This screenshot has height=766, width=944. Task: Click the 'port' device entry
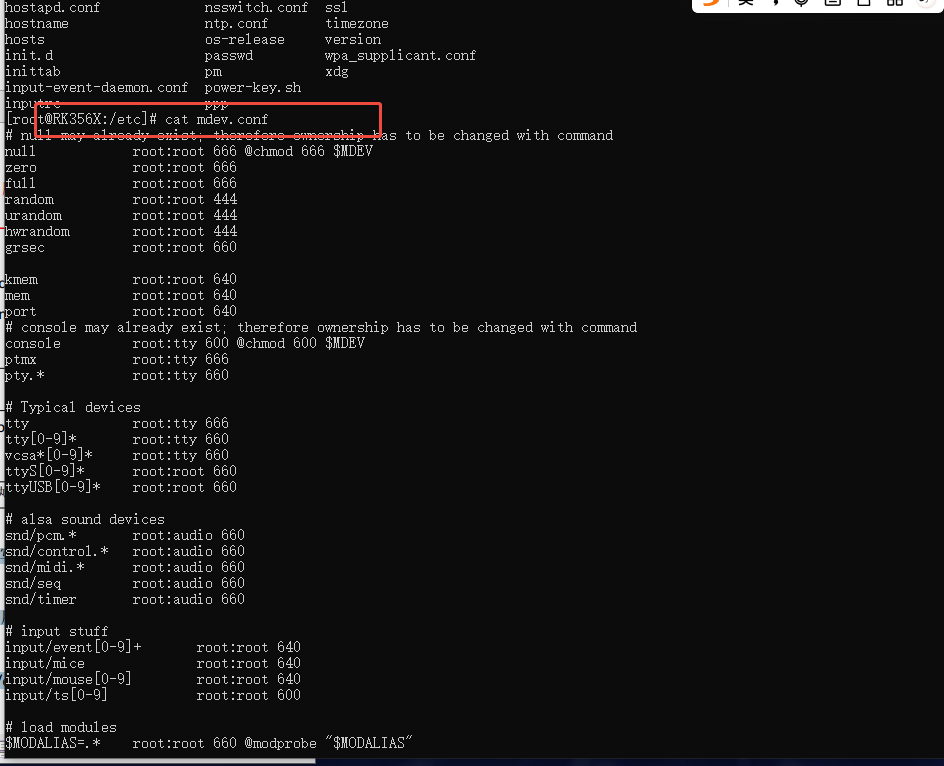pyautogui.click(x=20, y=311)
